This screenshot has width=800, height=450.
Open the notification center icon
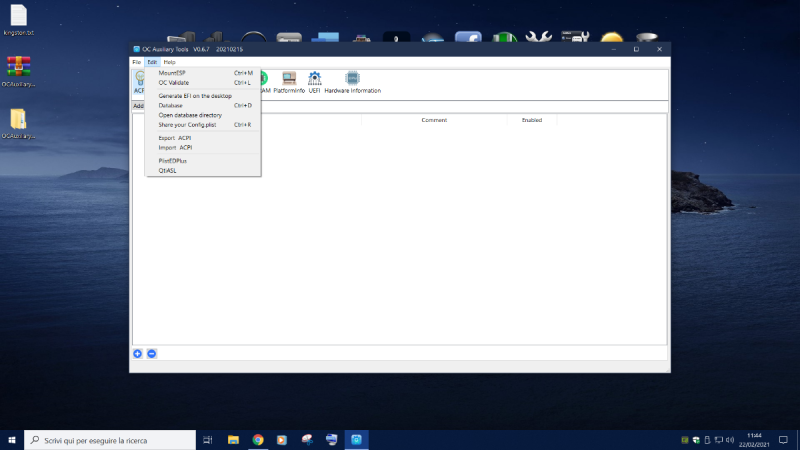pyautogui.click(x=783, y=440)
